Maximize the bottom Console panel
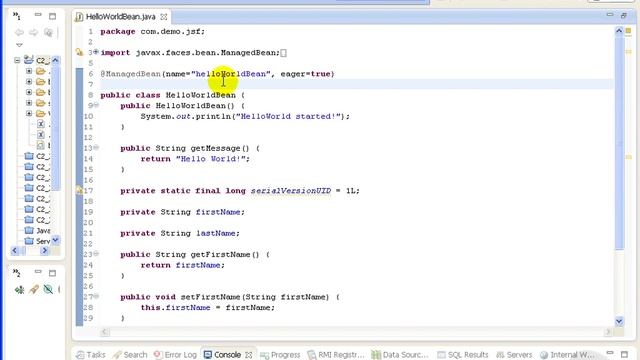The image size is (640, 360). pos(624,354)
